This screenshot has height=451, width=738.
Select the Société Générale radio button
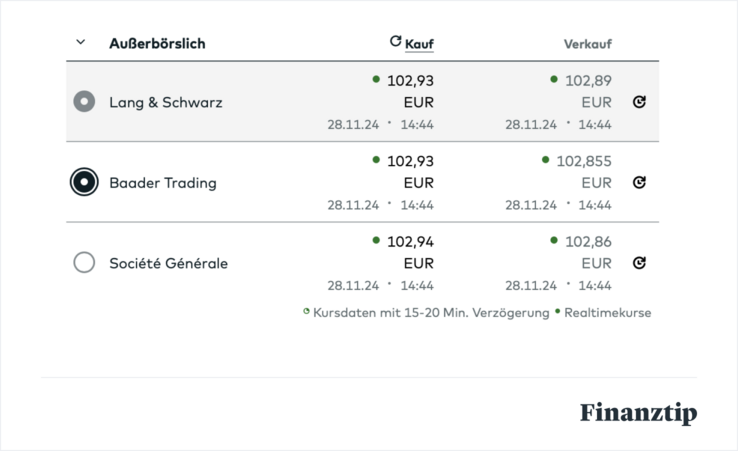(84, 263)
